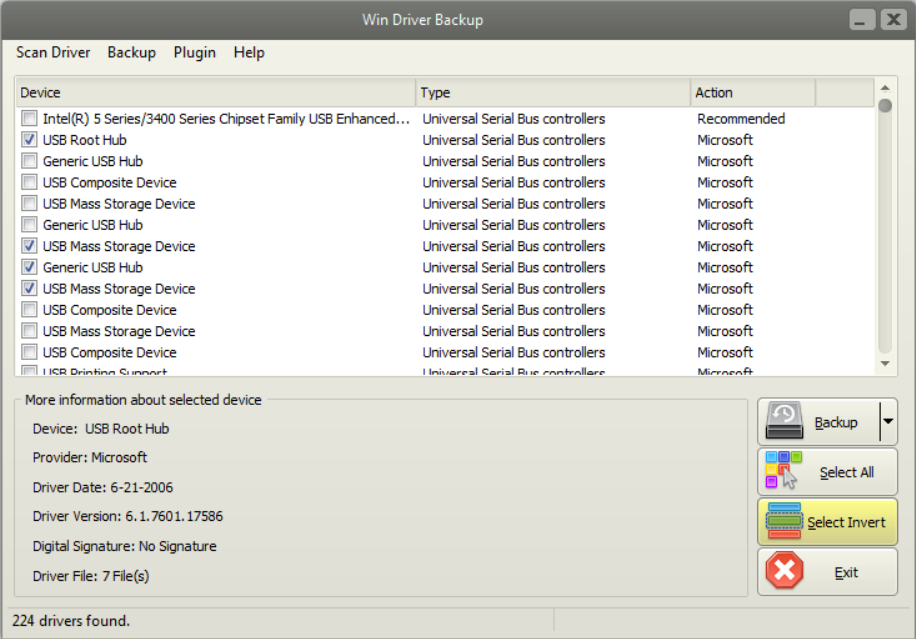This screenshot has width=916, height=639.
Task: Minimize the Win Driver Backup window
Action: (x=862, y=20)
